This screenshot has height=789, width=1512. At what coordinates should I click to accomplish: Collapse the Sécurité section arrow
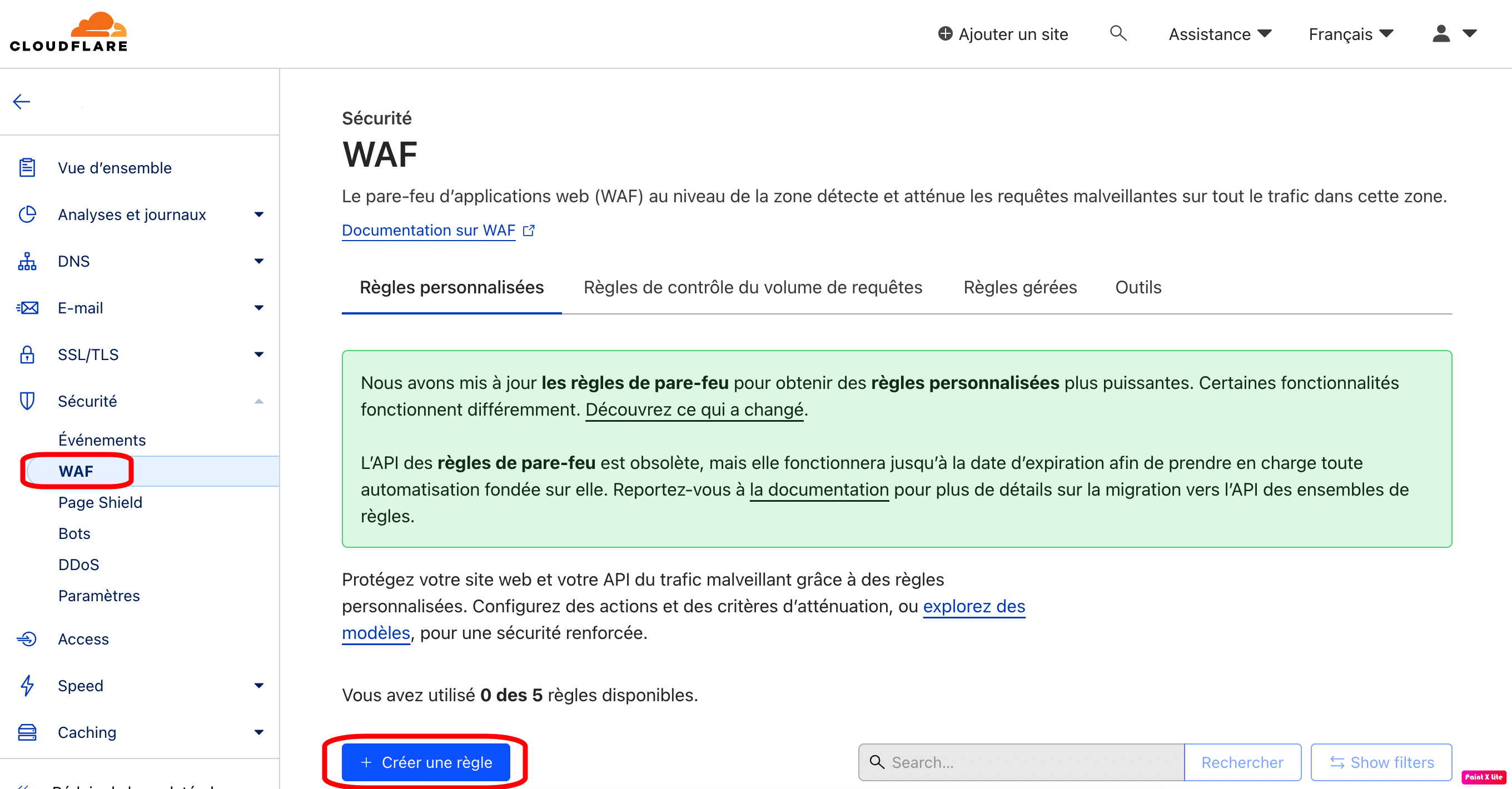click(x=259, y=401)
